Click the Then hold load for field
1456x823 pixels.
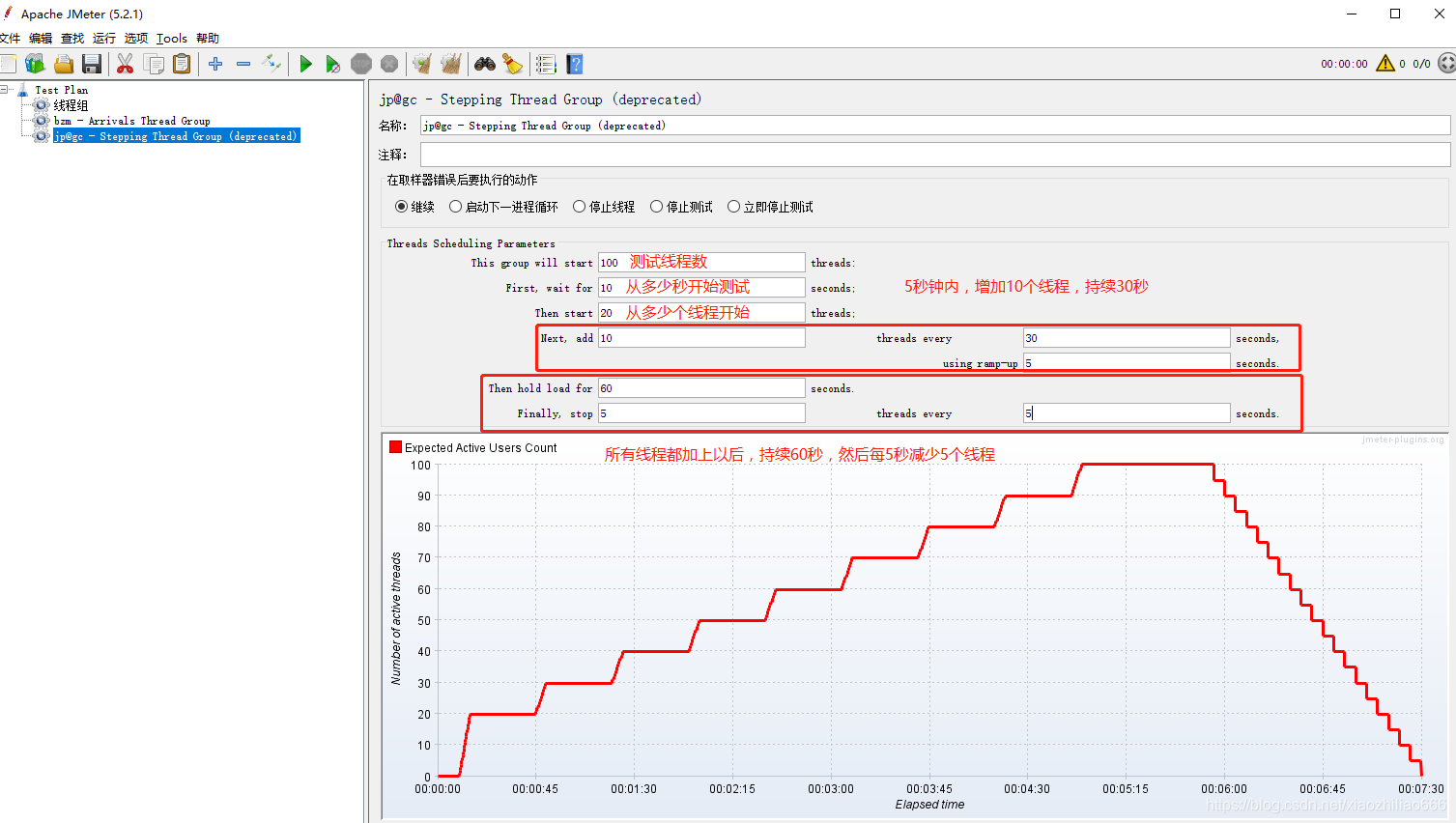701,388
